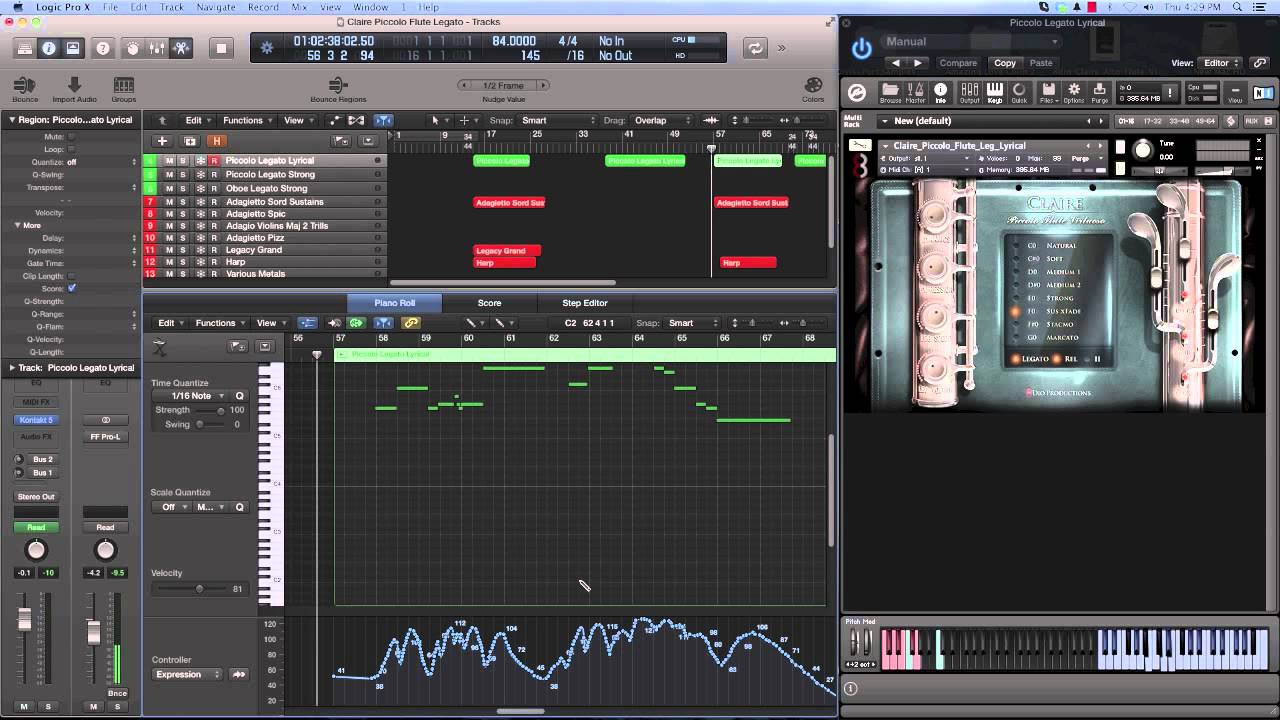The width and height of the screenshot is (1280, 720).
Task: Click the Kontakt 5 instrument slot
Action: click(36, 420)
